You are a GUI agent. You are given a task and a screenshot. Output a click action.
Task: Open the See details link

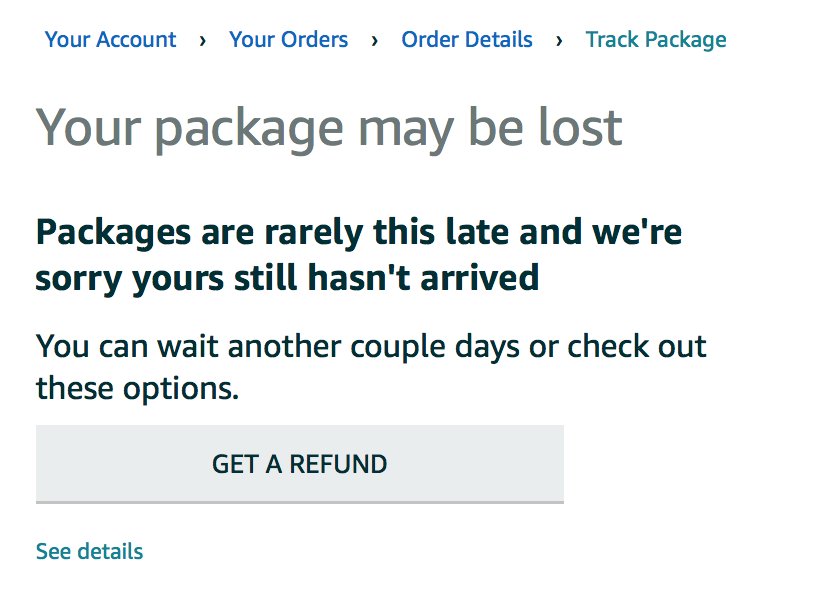click(x=89, y=551)
